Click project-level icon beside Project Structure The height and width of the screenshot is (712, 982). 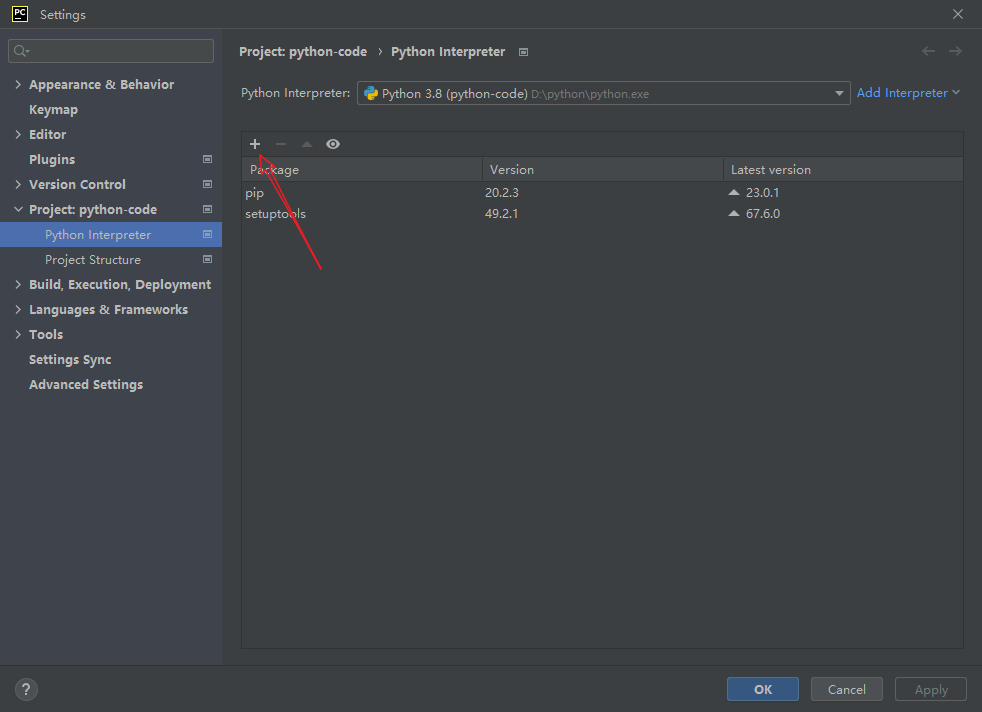pyautogui.click(x=207, y=259)
